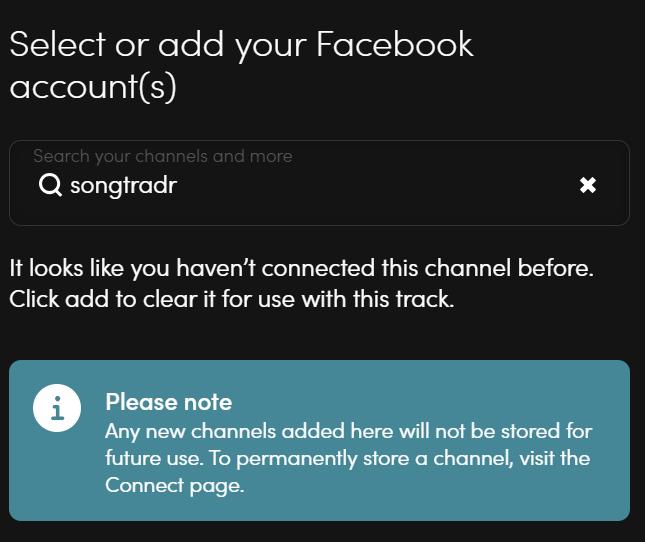Focus the search field containing "songtradr"

click(x=319, y=183)
